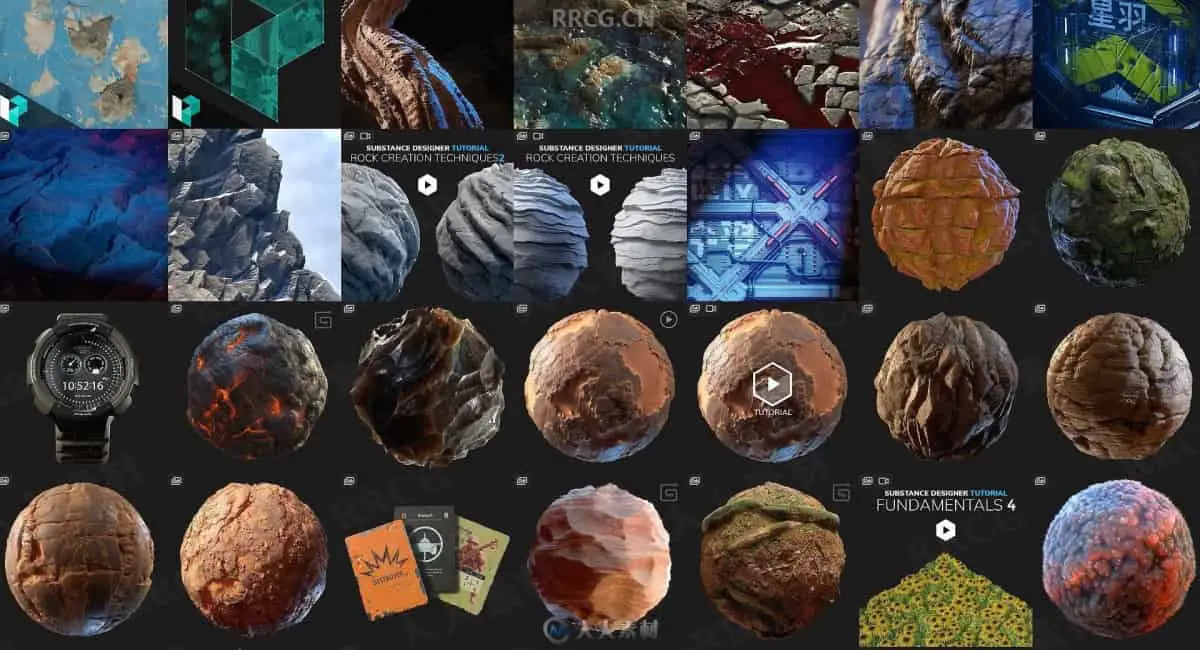The height and width of the screenshot is (650, 1200).
Task: Click video camera icon above Fundamentals 4 title
Action: 884,481
